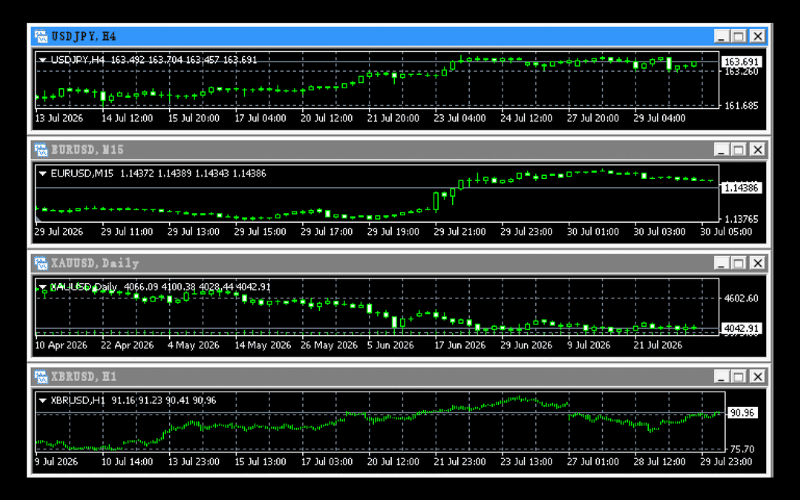
Task: Click the '10 Jul 14:00' time label
Action: (x=127, y=462)
